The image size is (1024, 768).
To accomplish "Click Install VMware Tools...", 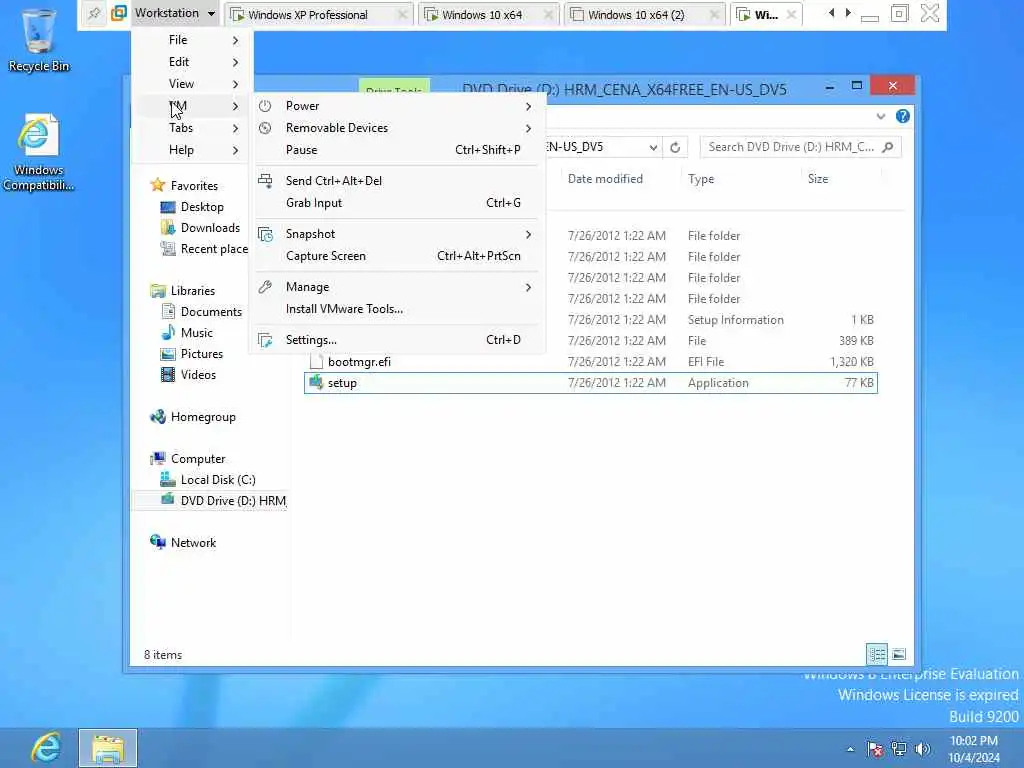I will [x=397, y=309].
